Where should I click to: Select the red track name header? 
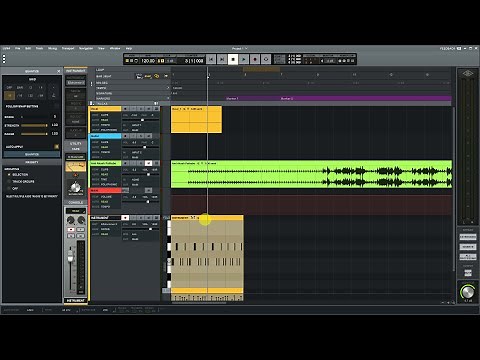105,190
